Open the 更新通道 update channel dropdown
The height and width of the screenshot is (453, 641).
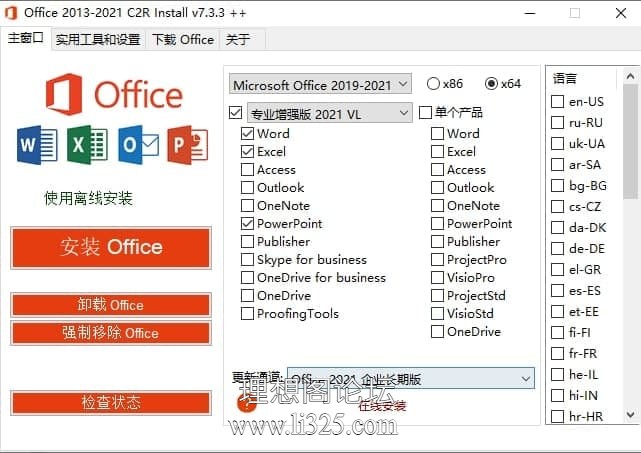(410, 379)
